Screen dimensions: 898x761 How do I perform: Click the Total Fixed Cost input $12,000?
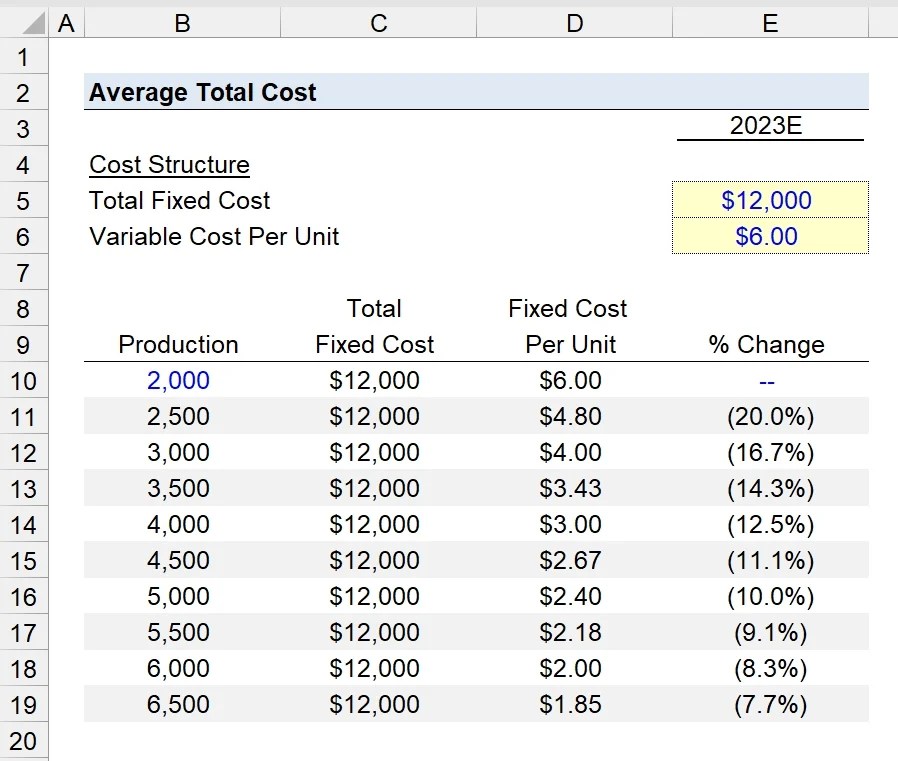(770, 200)
